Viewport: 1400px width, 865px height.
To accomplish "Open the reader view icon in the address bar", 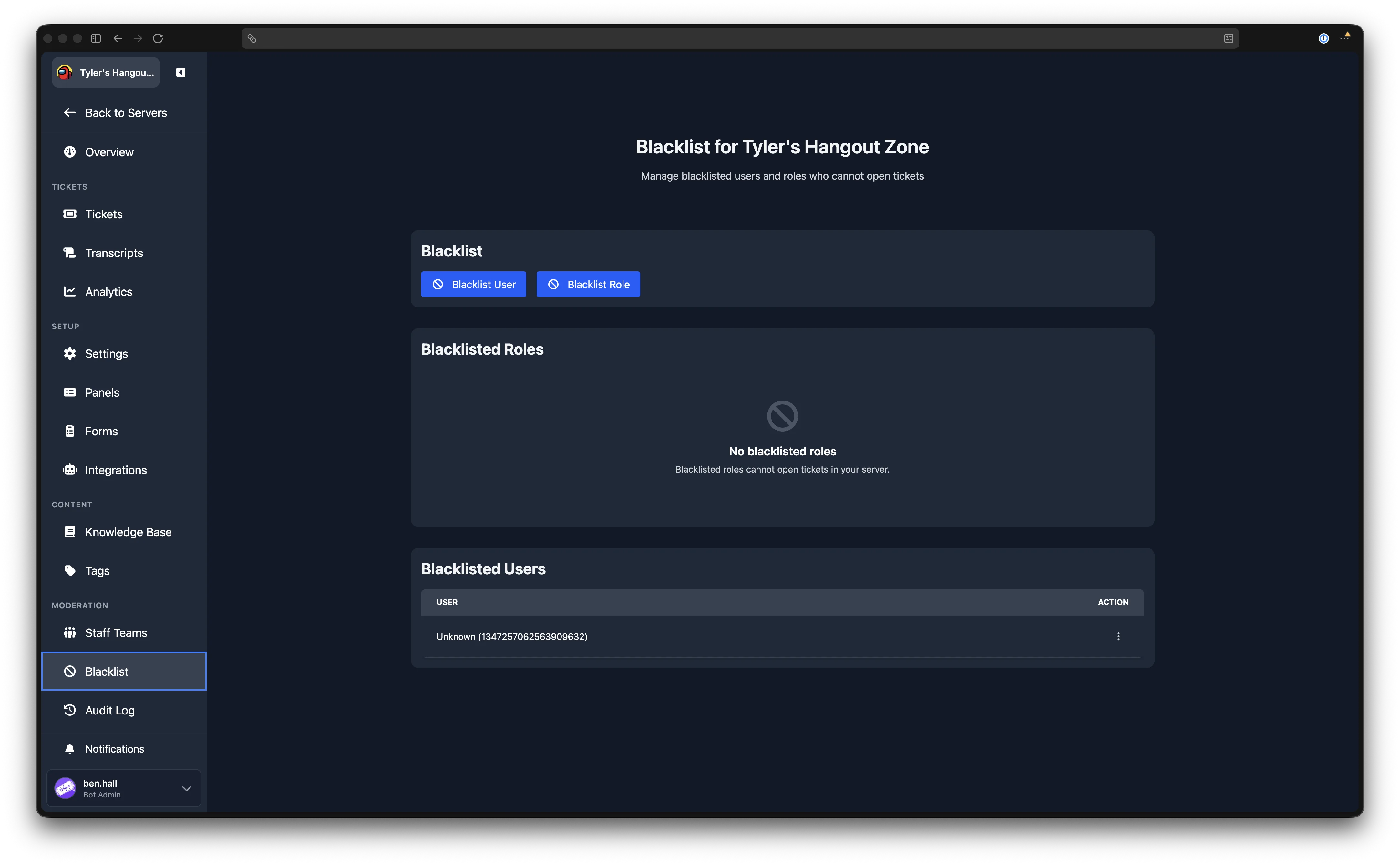I will click(x=1229, y=38).
